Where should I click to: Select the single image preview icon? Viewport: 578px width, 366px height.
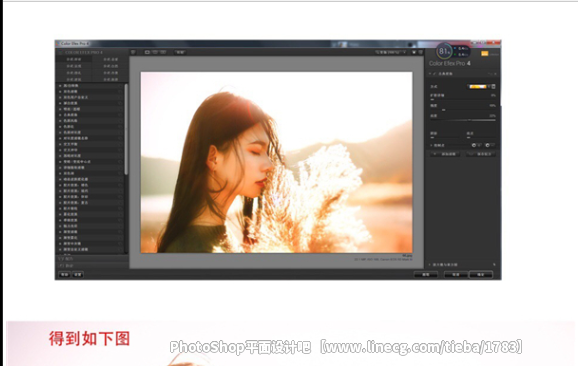pyautogui.click(x=147, y=52)
